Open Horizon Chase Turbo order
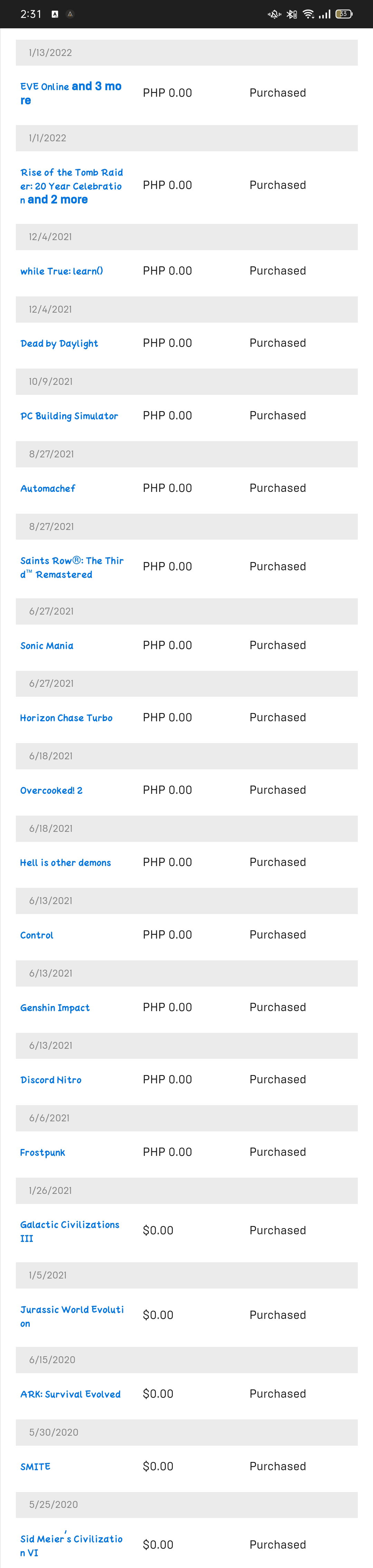 tap(66, 718)
